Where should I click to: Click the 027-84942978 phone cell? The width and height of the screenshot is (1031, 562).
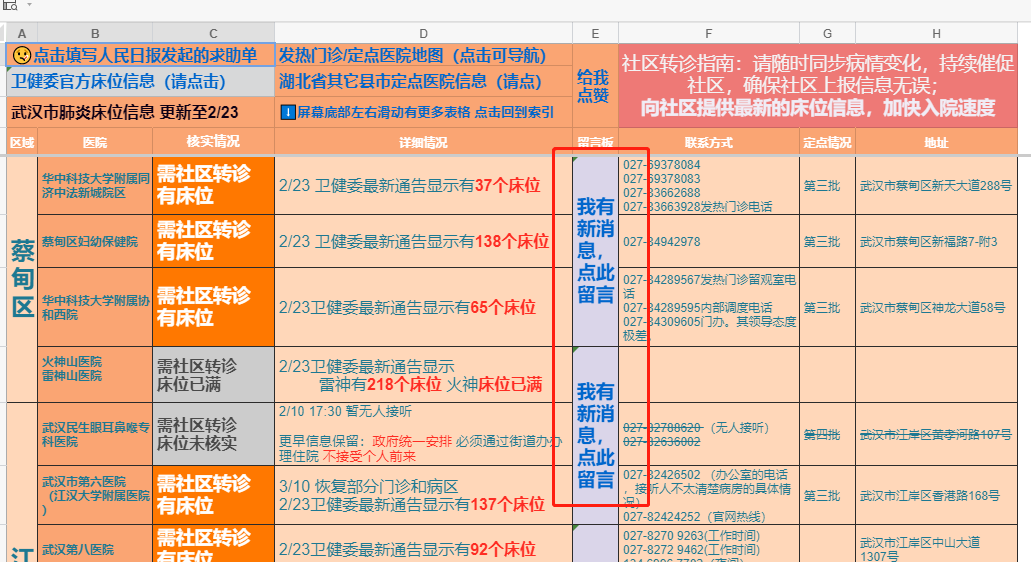tap(708, 241)
